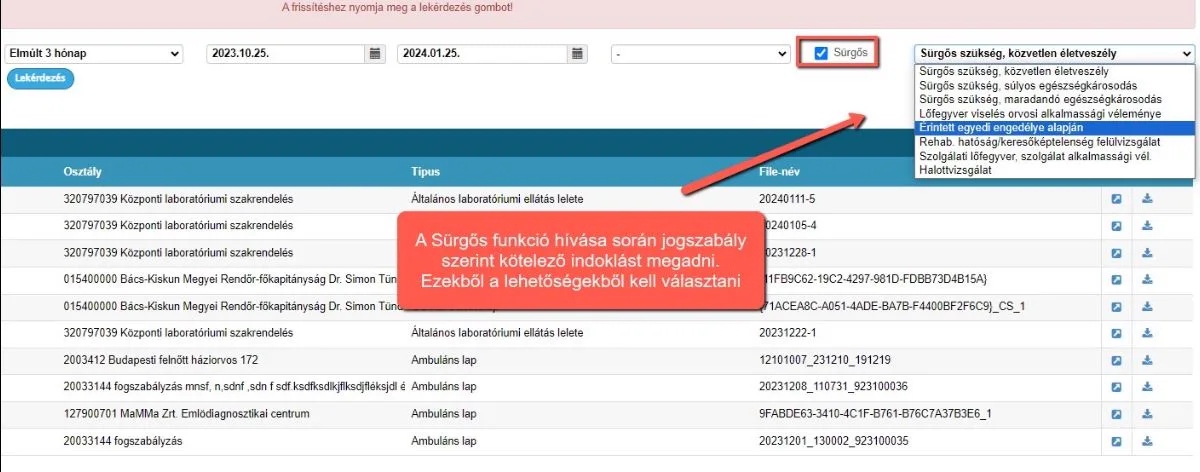
Task: Open calendar picker for 2024.01.25. date
Action: pyautogui.click(x=578, y=53)
